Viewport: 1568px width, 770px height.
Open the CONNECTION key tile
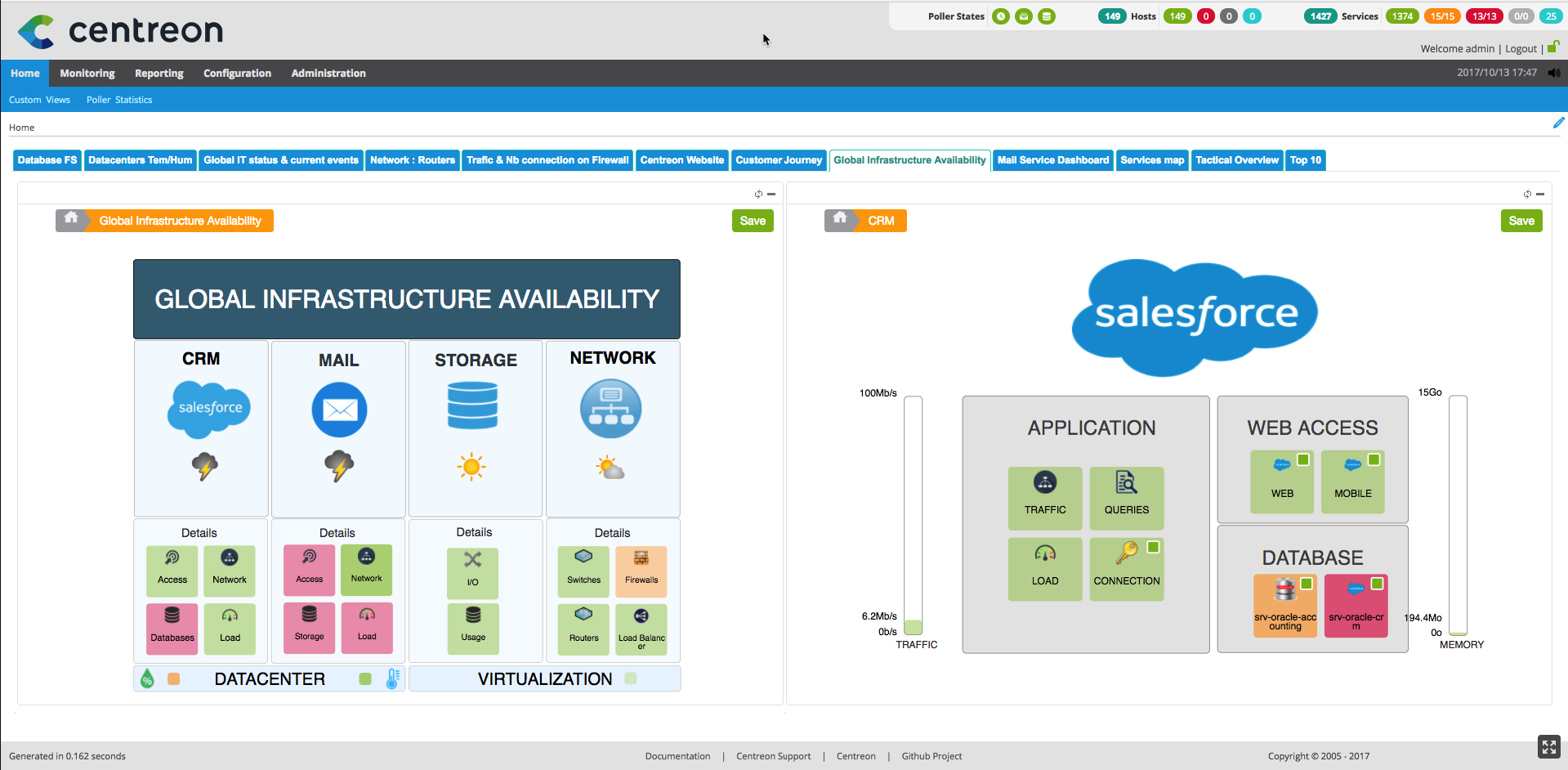(x=1127, y=569)
